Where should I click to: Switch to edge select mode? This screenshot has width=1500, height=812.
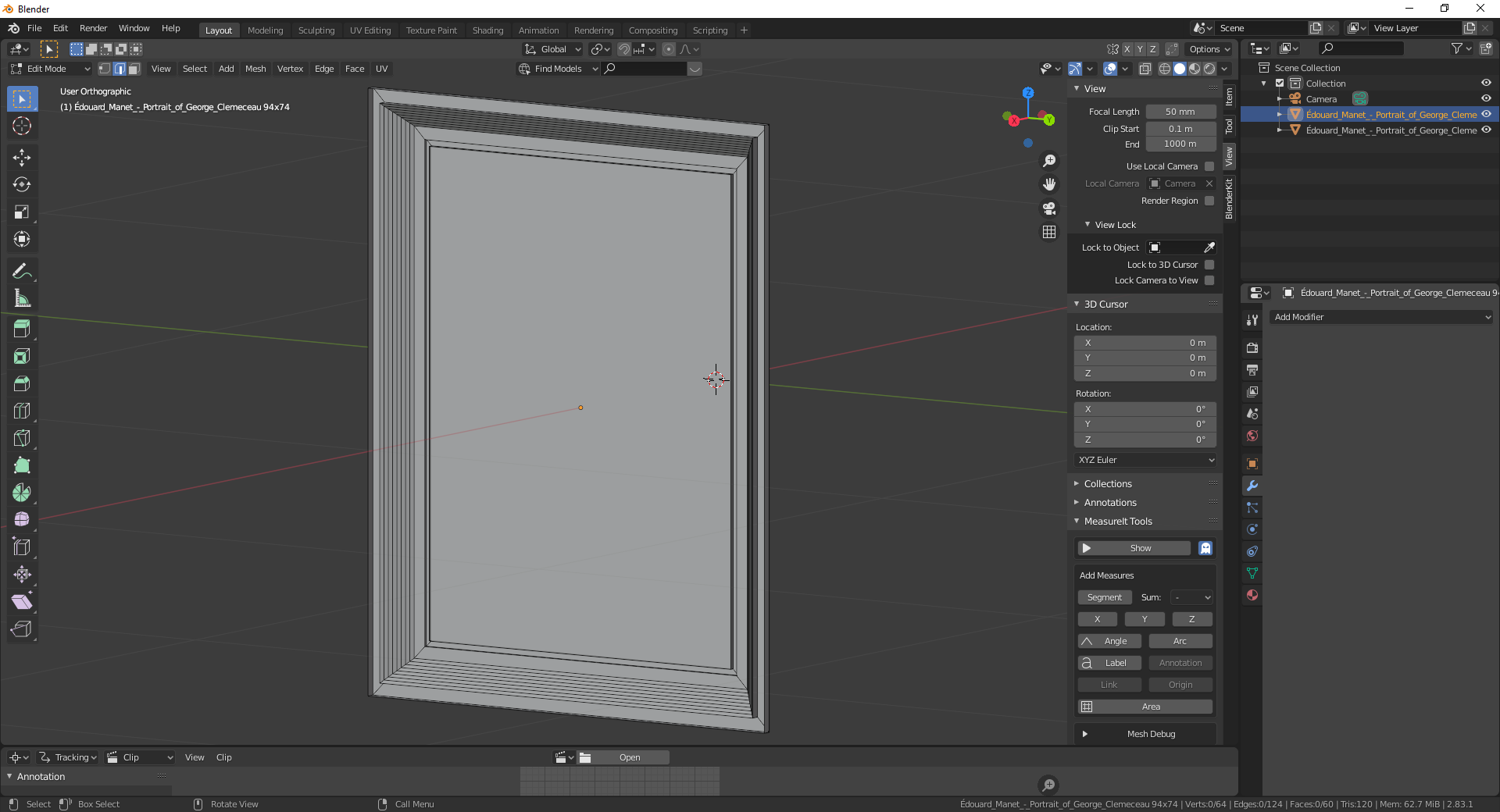(x=120, y=69)
